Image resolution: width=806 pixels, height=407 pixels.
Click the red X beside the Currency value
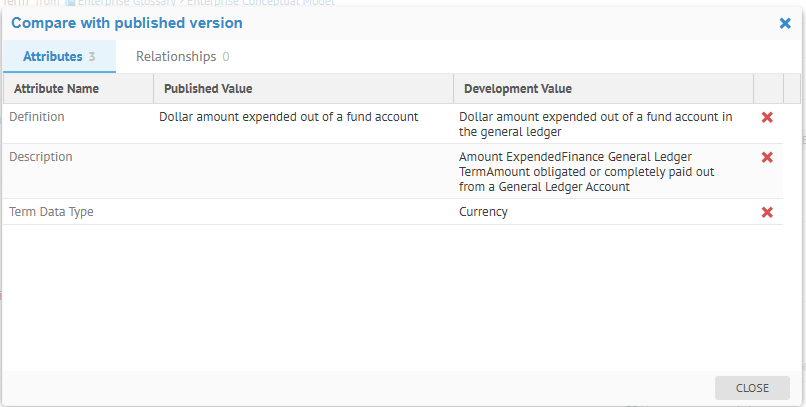click(767, 212)
